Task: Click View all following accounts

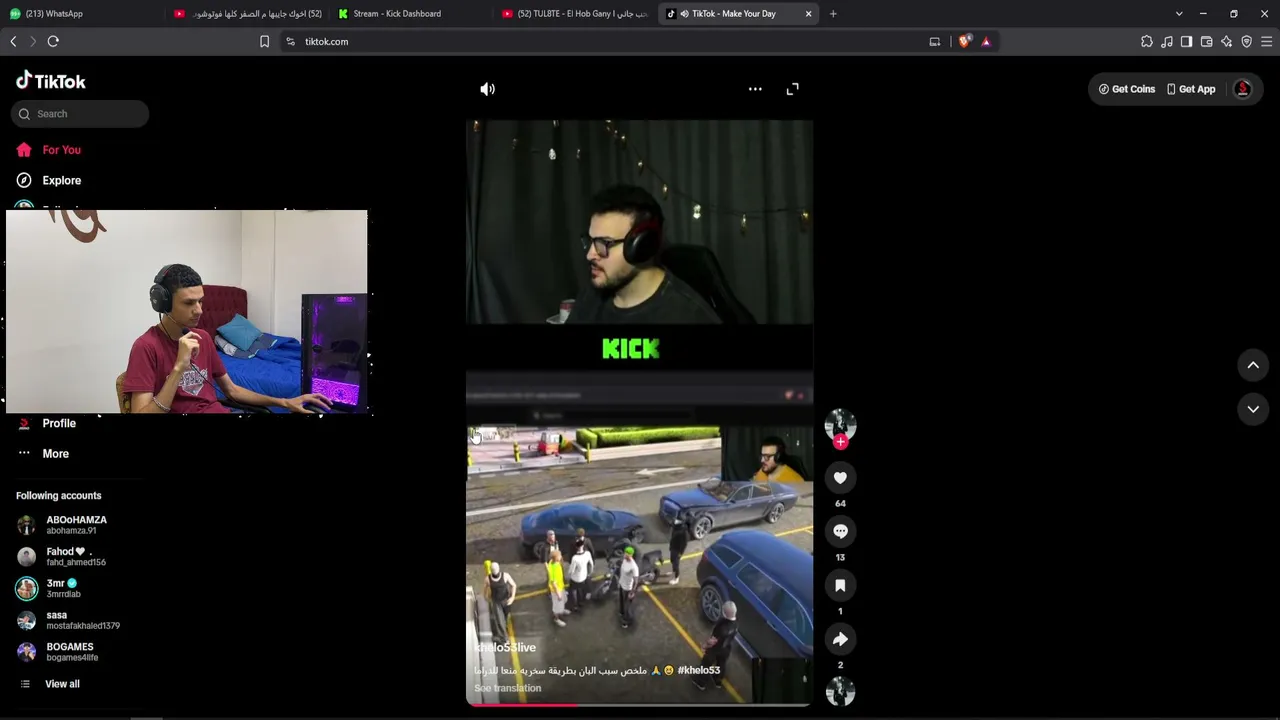Action: [x=62, y=684]
